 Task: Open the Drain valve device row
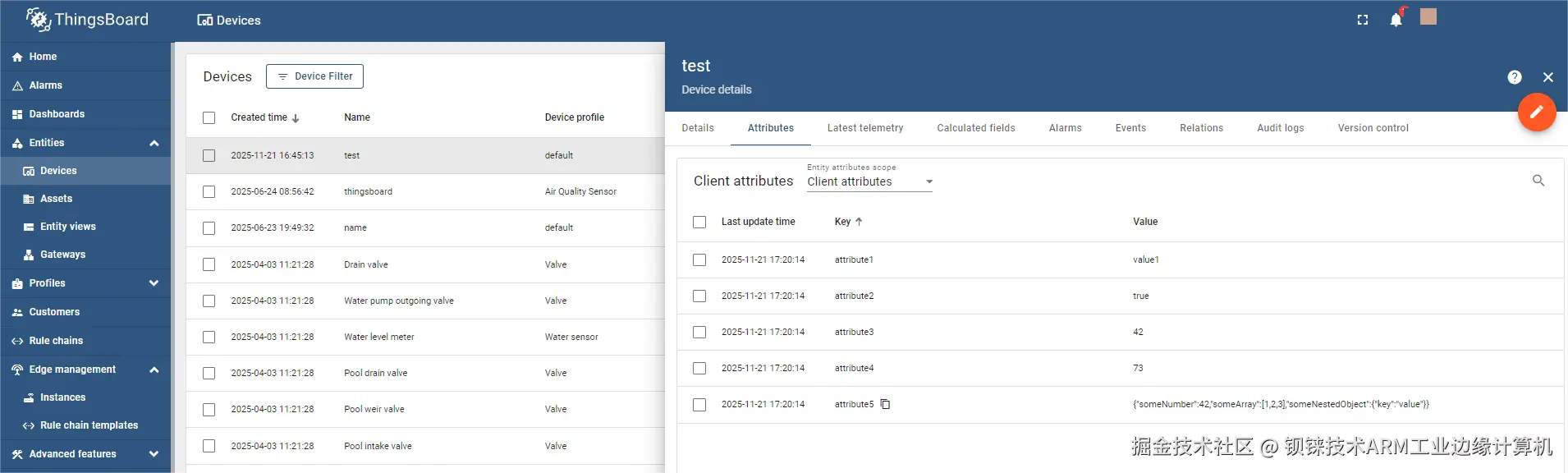(x=366, y=264)
